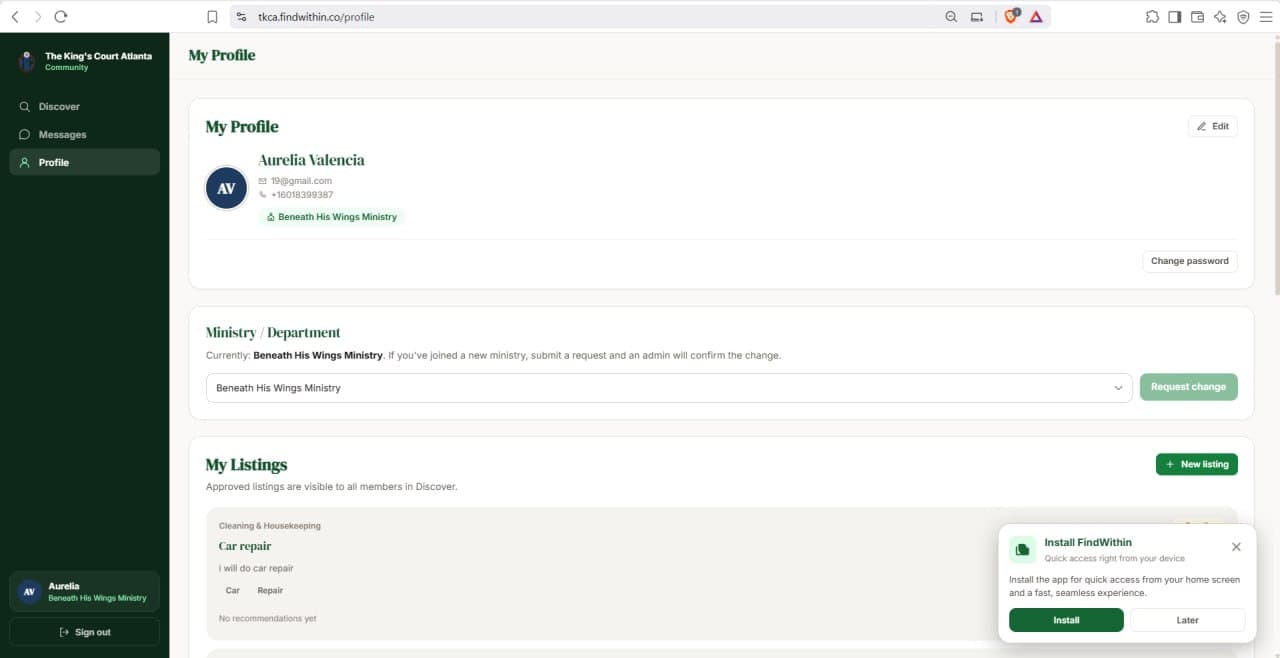1280x658 pixels.
Task: Click the FindWithin app icon in install popup
Action: coord(1023,549)
